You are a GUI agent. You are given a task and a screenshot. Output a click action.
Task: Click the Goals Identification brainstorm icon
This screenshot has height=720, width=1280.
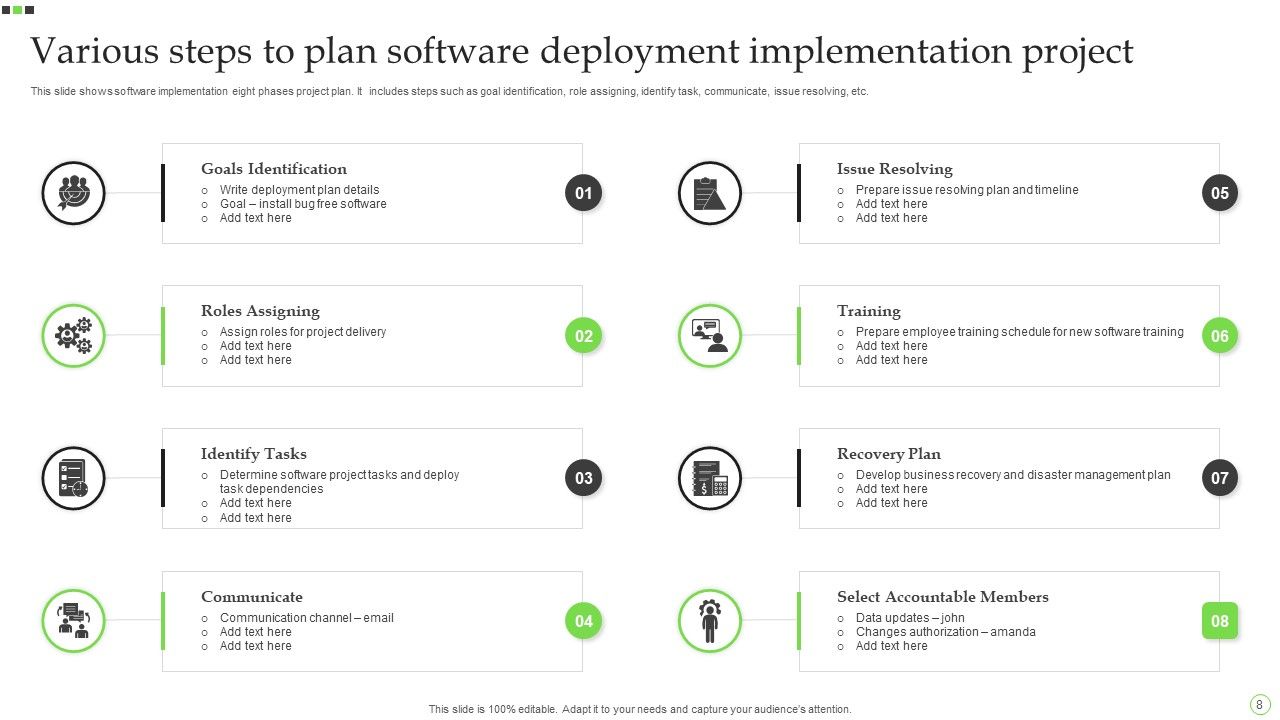[73, 193]
